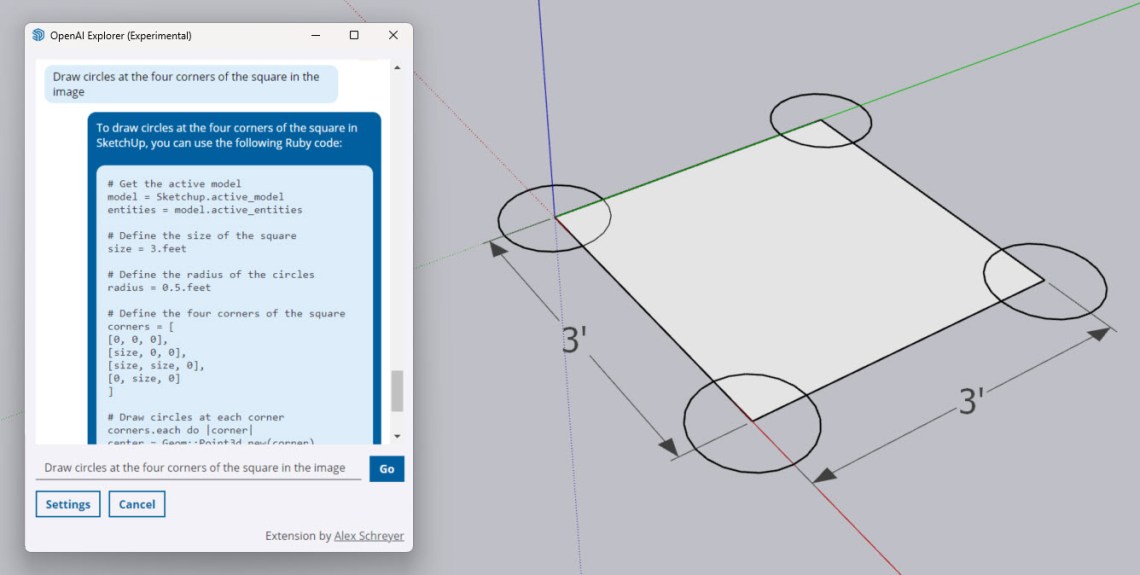Click the Cancel button

tap(137, 504)
